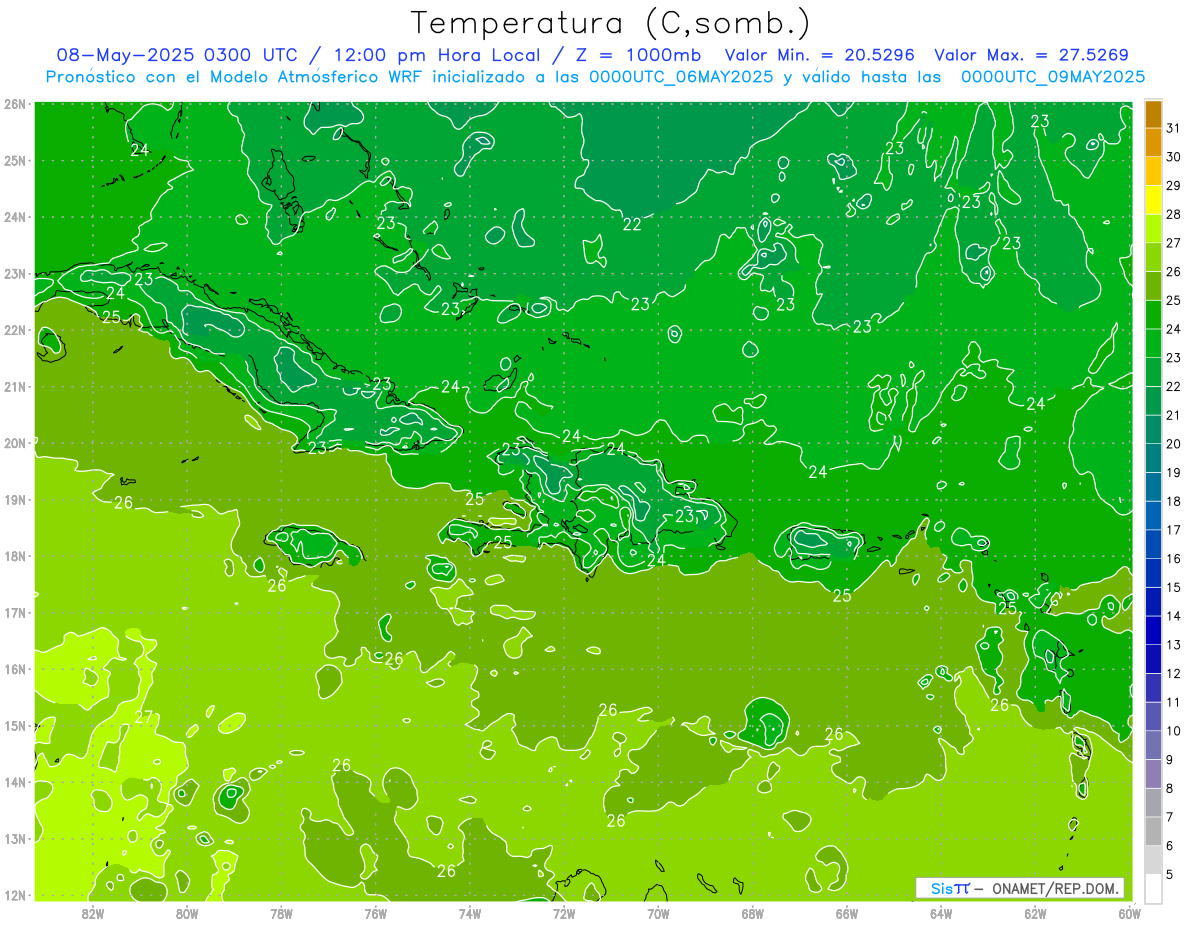
Task: Click the "70W" longitude axis label
Action: 658,913
